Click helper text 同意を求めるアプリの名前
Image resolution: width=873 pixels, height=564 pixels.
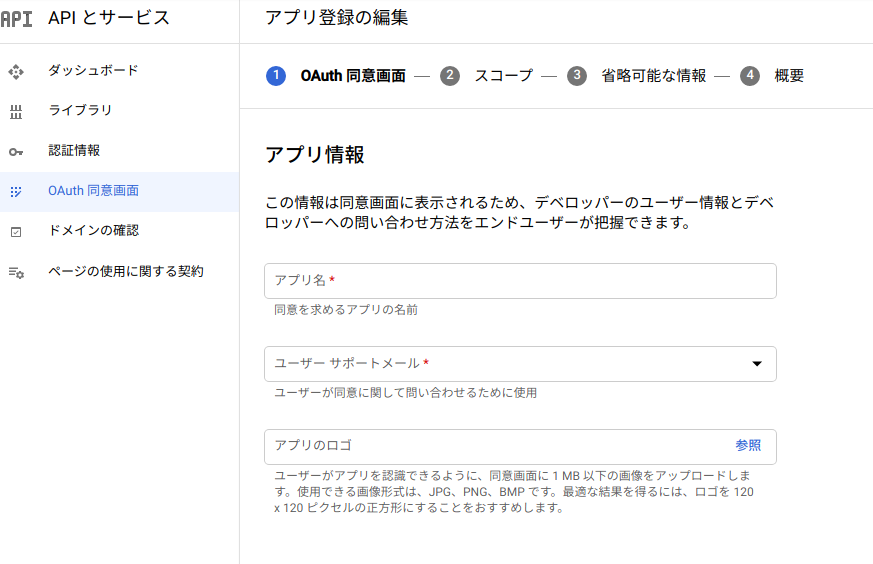click(x=346, y=310)
